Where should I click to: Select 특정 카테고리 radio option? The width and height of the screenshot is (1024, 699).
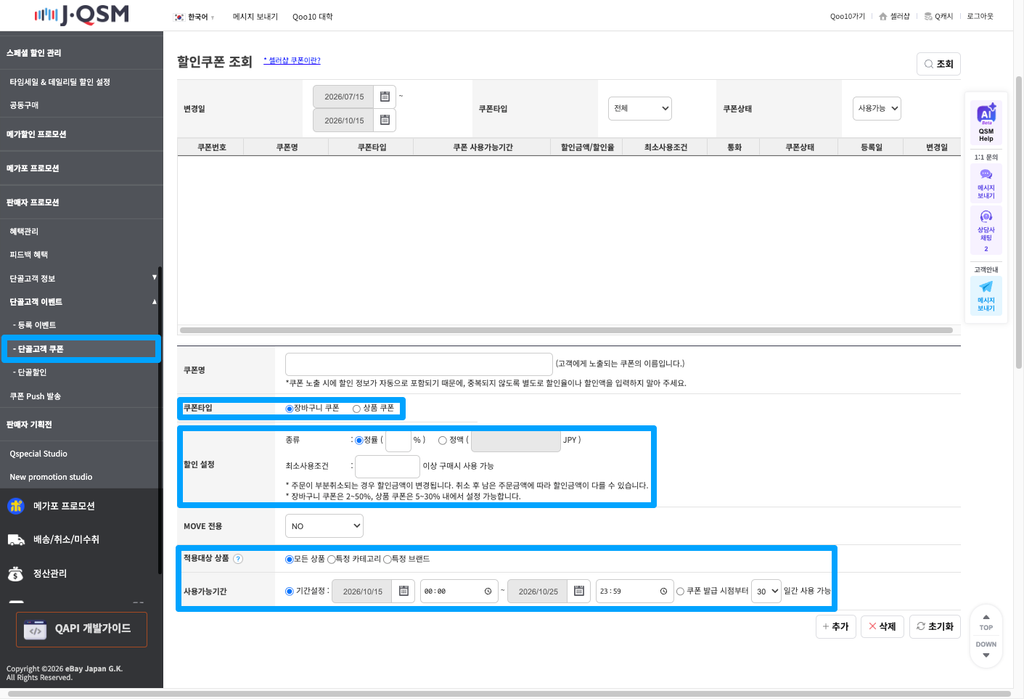click(x=331, y=559)
